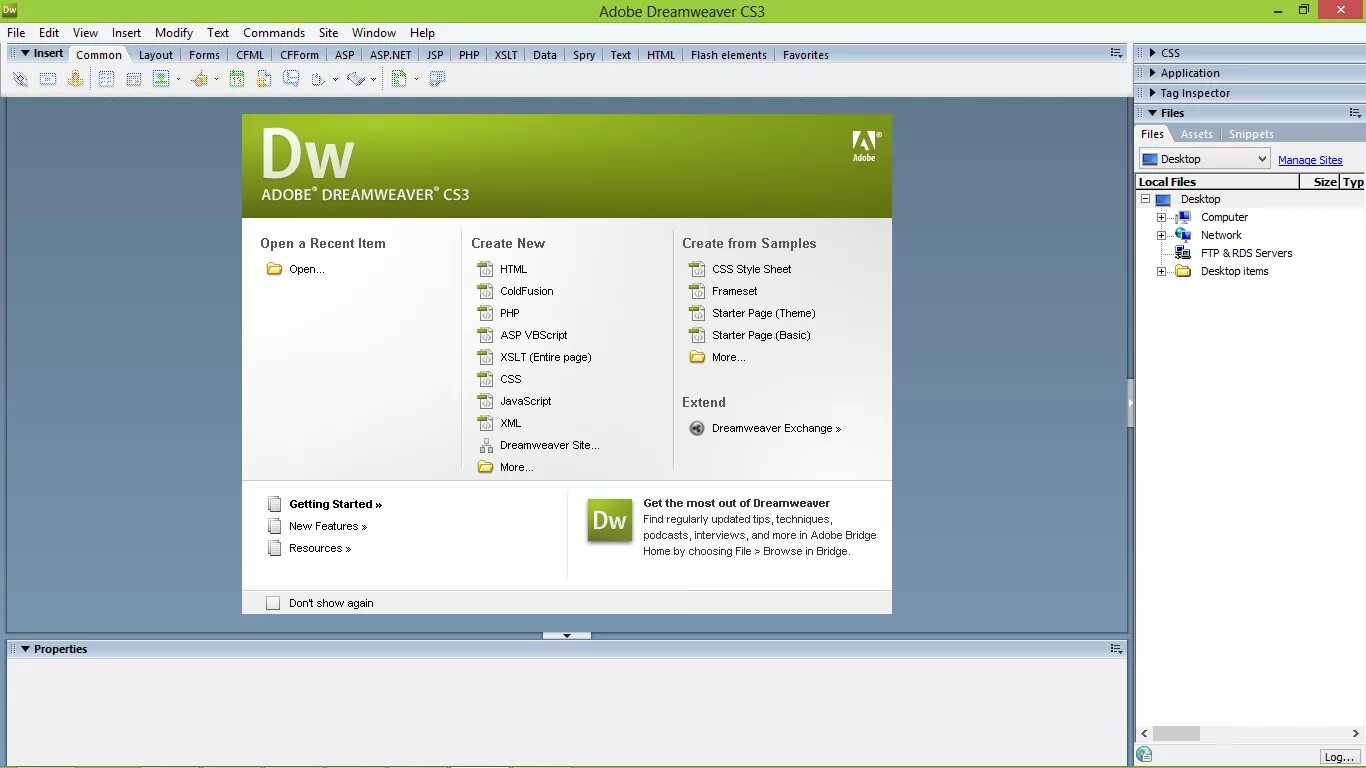This screenshot has height=768, width=1366.
Task: Switch to the Layout insert tab
Action: click(x=156, y=55)
